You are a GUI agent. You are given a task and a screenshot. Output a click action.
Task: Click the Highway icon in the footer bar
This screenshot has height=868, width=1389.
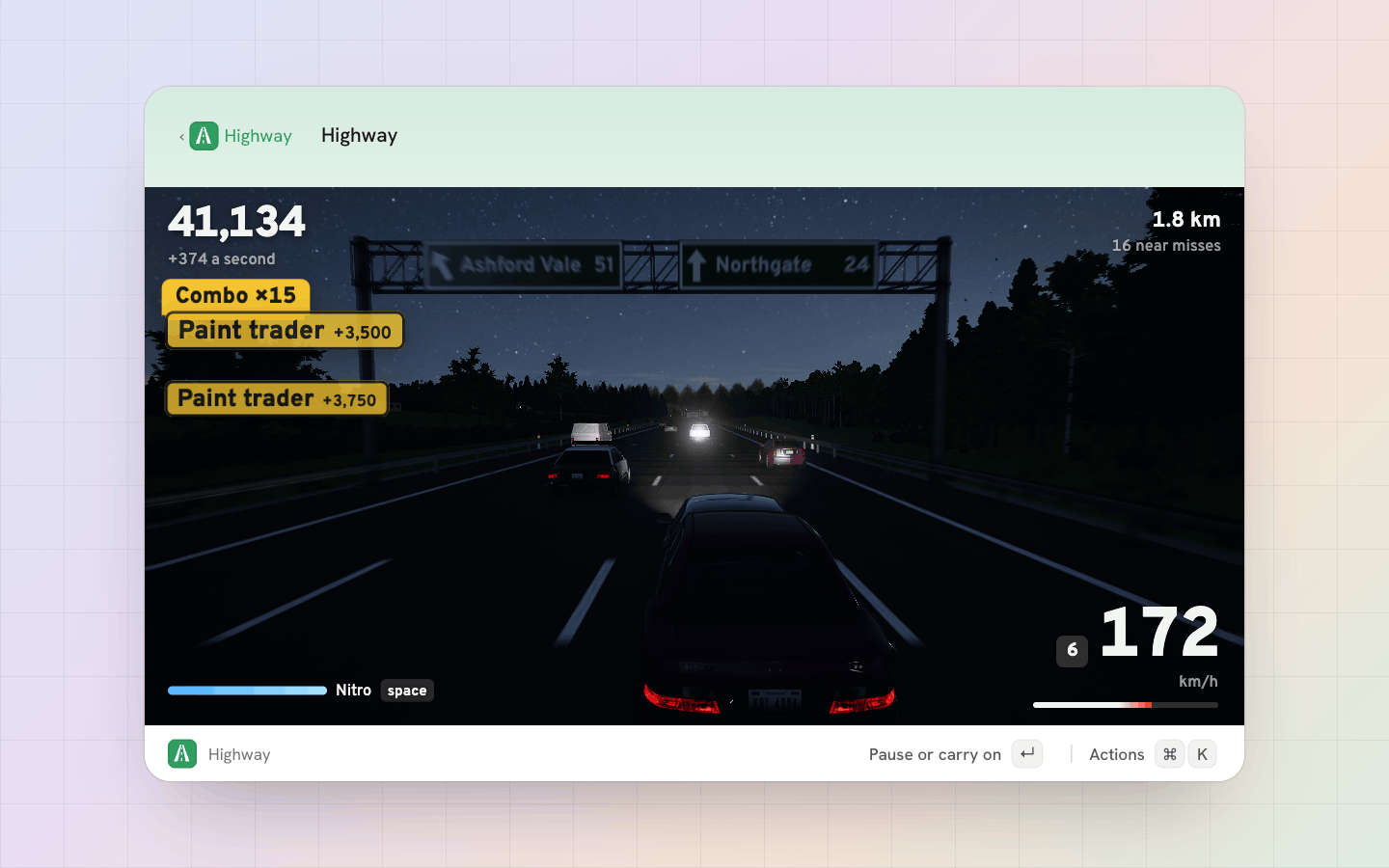(x=182, y=754)
